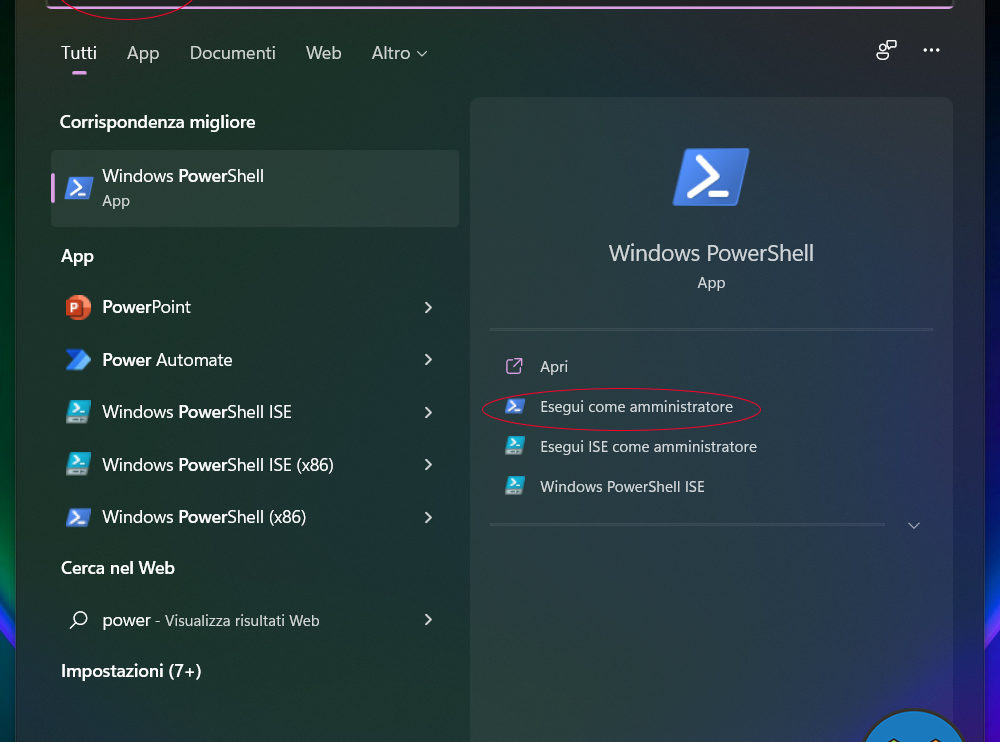Click the icon beside Esegui ISE come amministratore
The image size is (1000, 742).
515,446
